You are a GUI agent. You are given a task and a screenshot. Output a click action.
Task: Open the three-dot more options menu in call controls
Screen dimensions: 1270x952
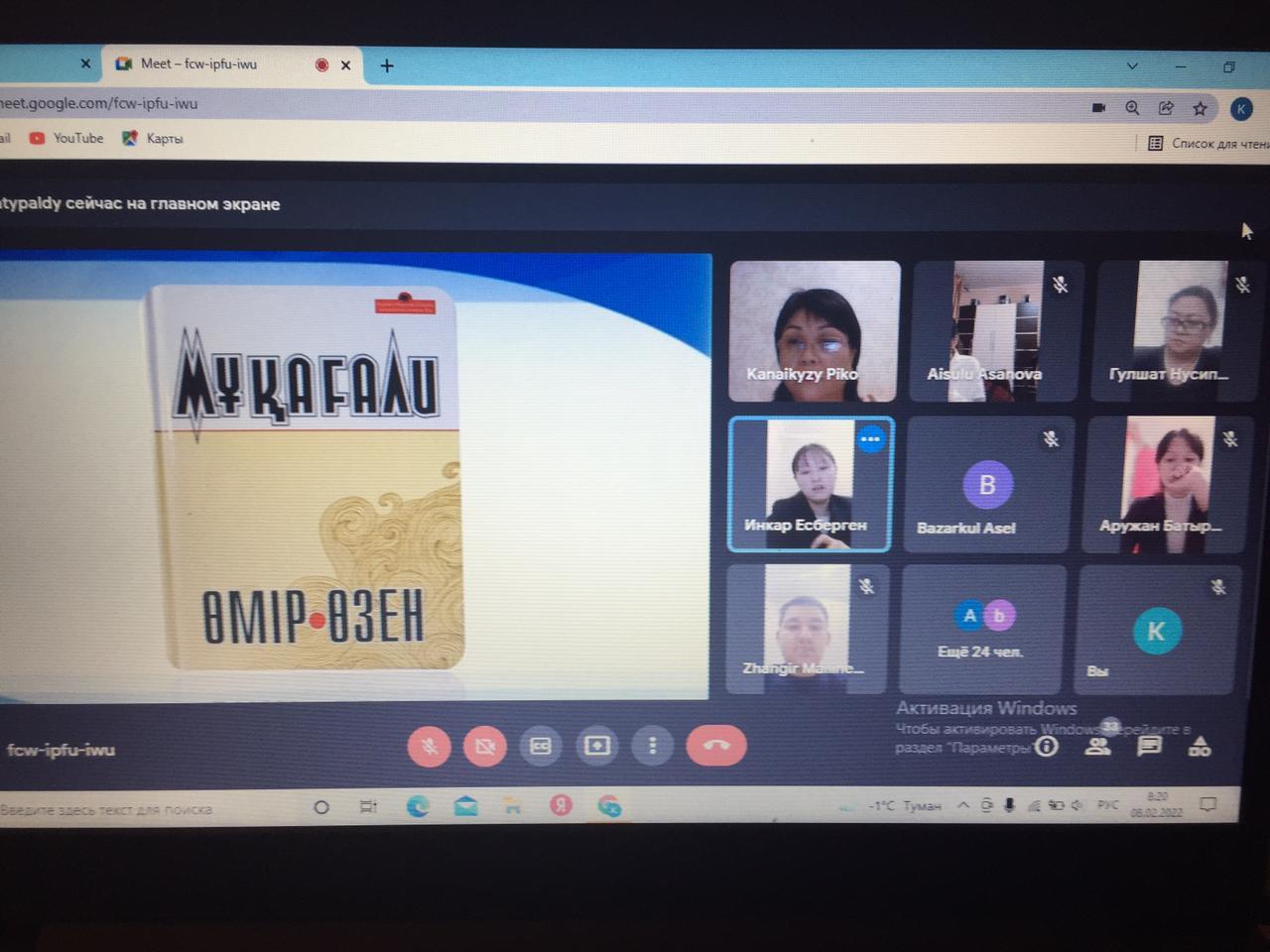(652, 745)
